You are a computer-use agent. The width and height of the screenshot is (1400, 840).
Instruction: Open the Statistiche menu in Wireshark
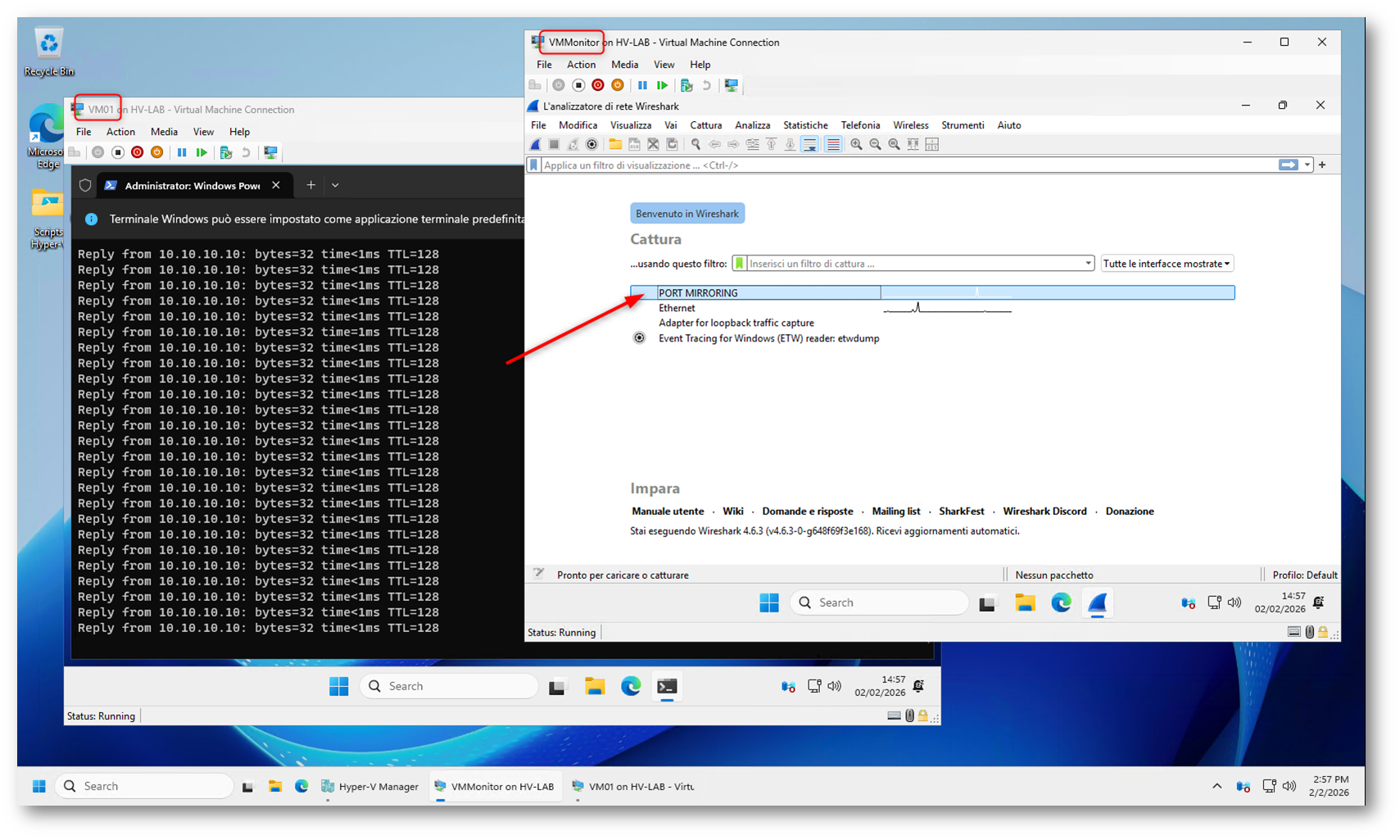804,125
